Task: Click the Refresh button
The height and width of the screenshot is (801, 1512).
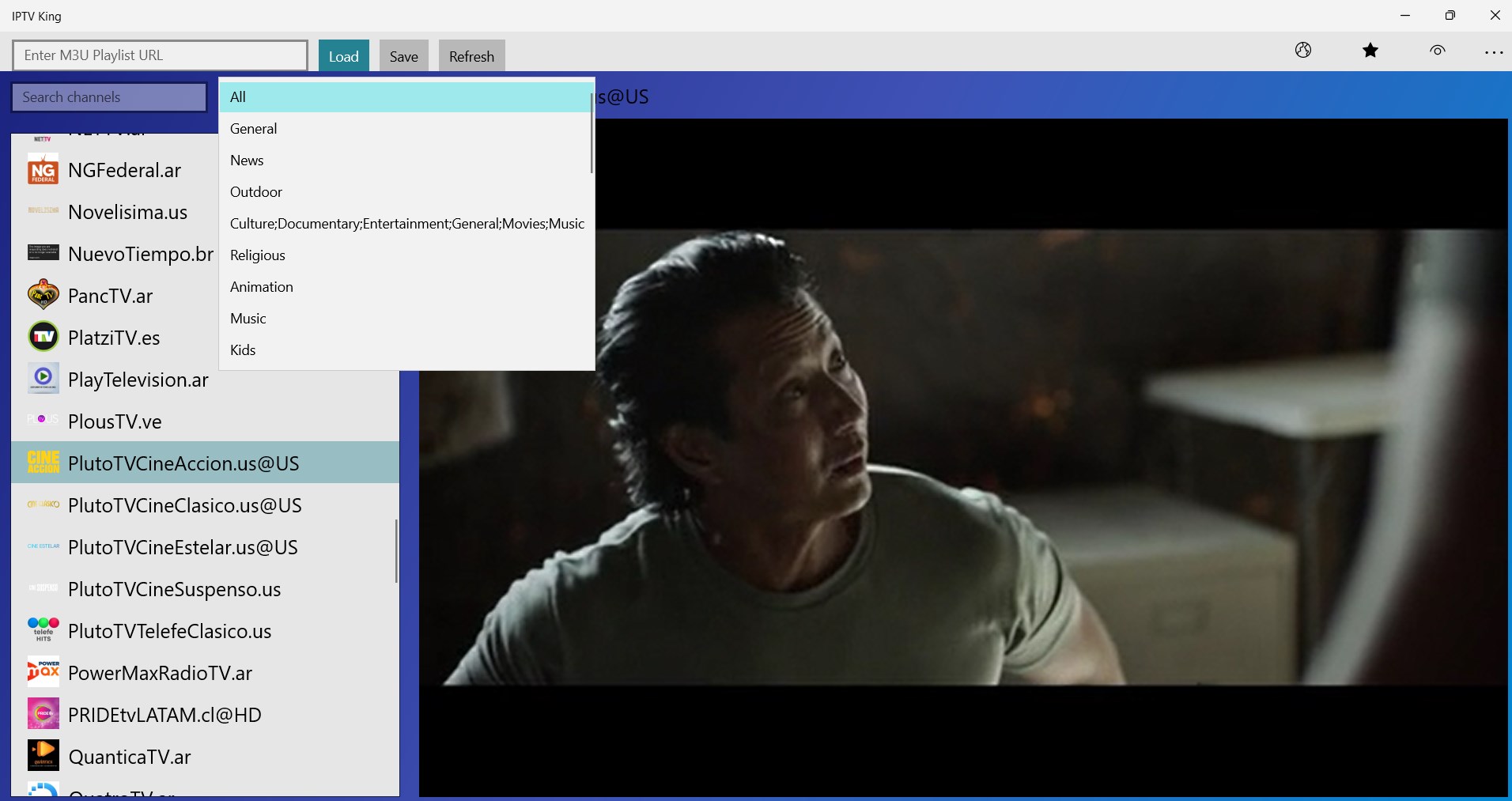Action: click(471, 55)
